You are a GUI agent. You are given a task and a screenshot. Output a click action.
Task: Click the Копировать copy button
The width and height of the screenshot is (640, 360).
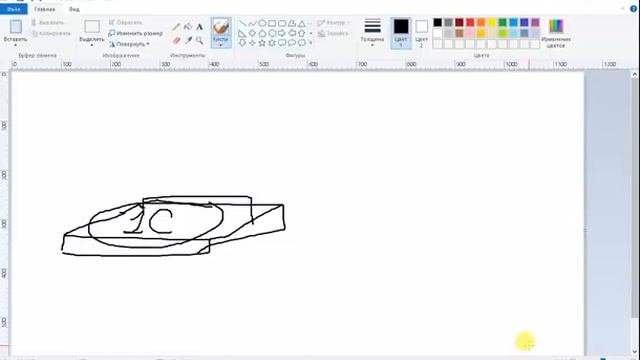pyautogui.click(x=51, y=33)
